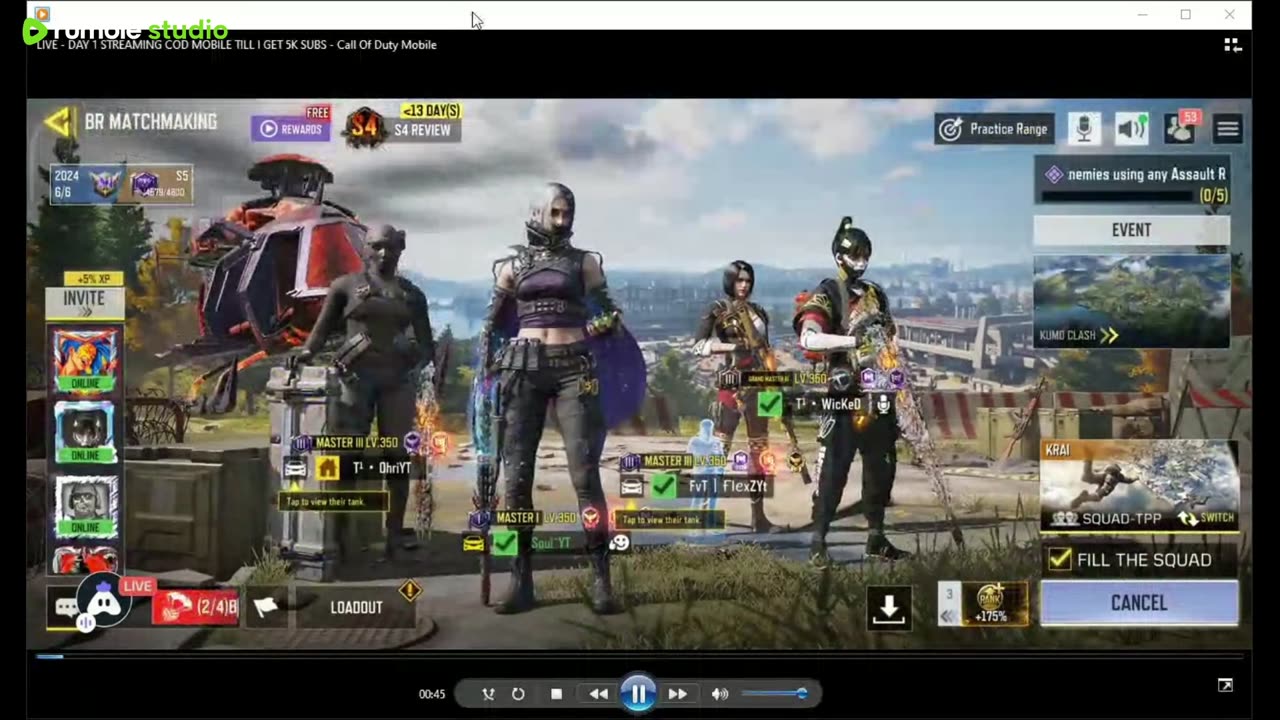
Task: Adjust the media player volume slider
Action: point(774,693)
